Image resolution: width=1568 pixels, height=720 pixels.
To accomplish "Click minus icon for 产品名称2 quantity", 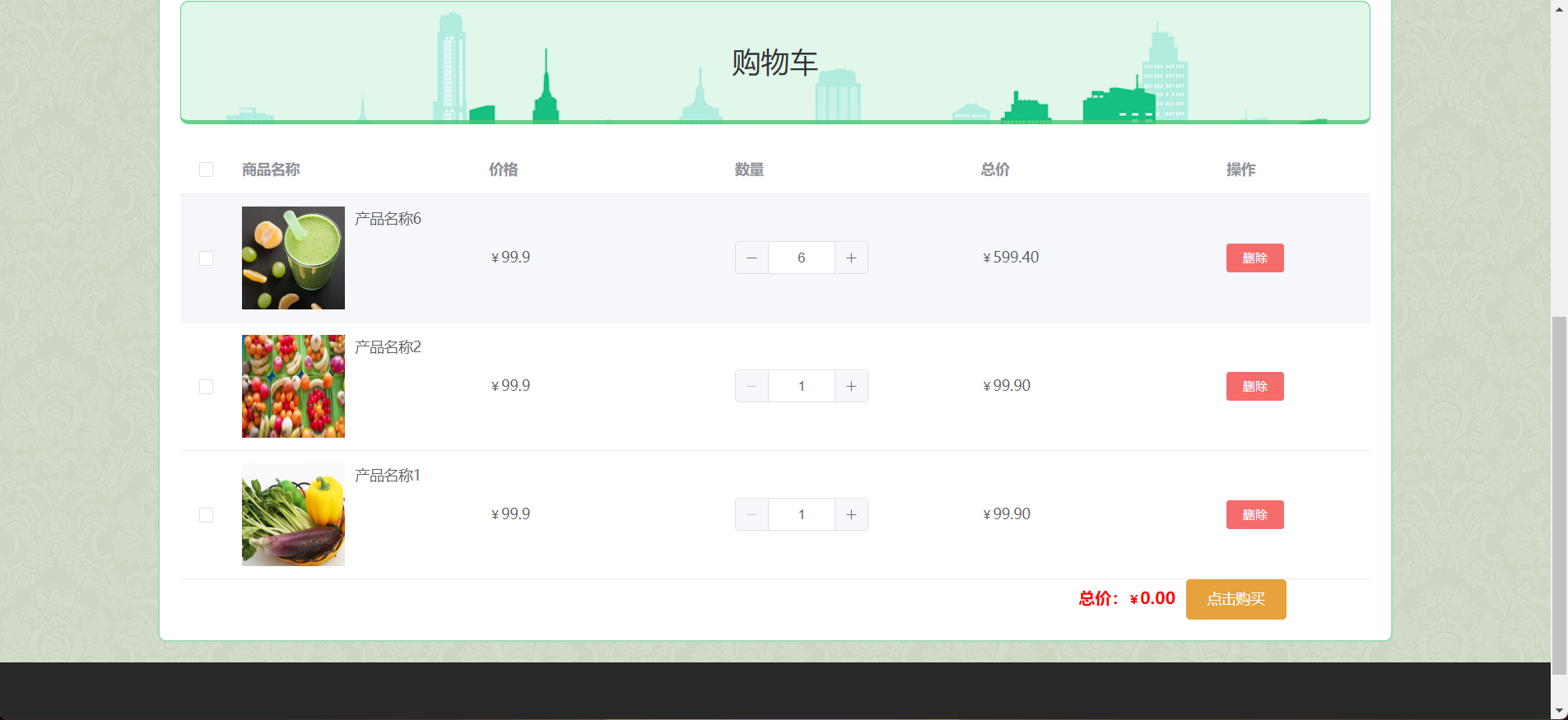I will 751,386.
